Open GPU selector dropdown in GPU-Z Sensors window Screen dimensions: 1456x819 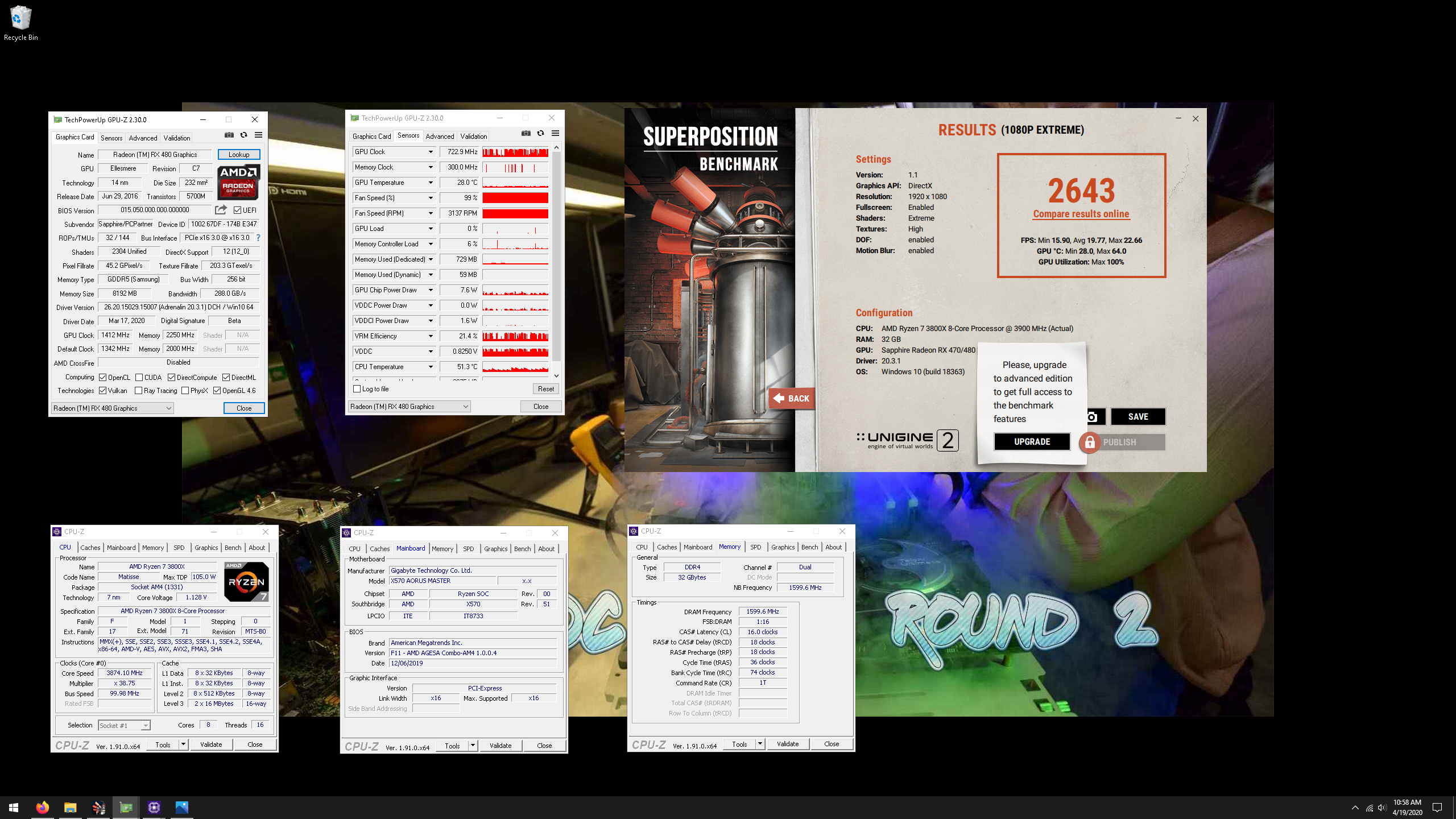[x=409, y=406]
